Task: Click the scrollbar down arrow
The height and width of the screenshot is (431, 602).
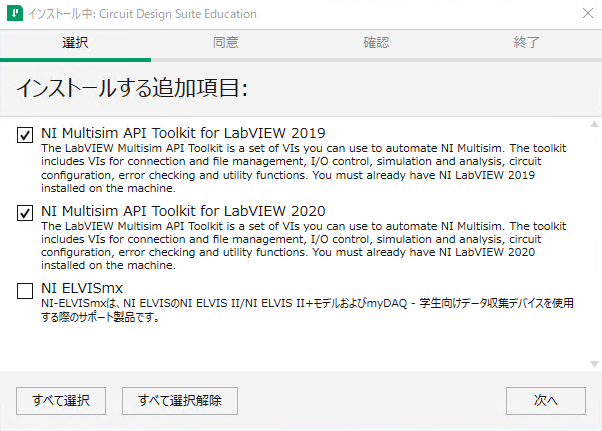Action: pyautogui.click(x=594, y=364)
